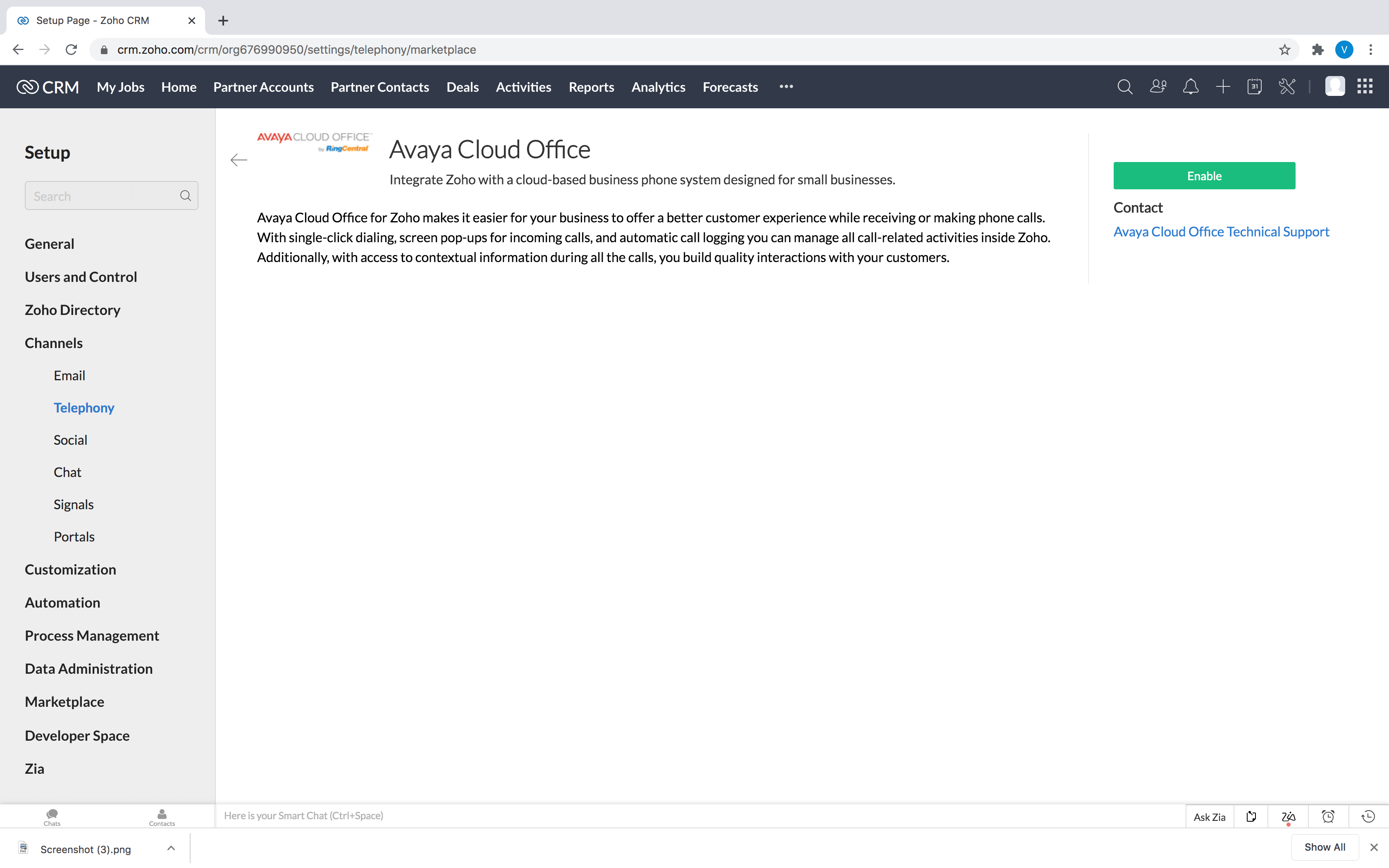Open the Chats icon in bottom bar
This screenshot has width=1389, height=868.
click(x=52, y=817)
